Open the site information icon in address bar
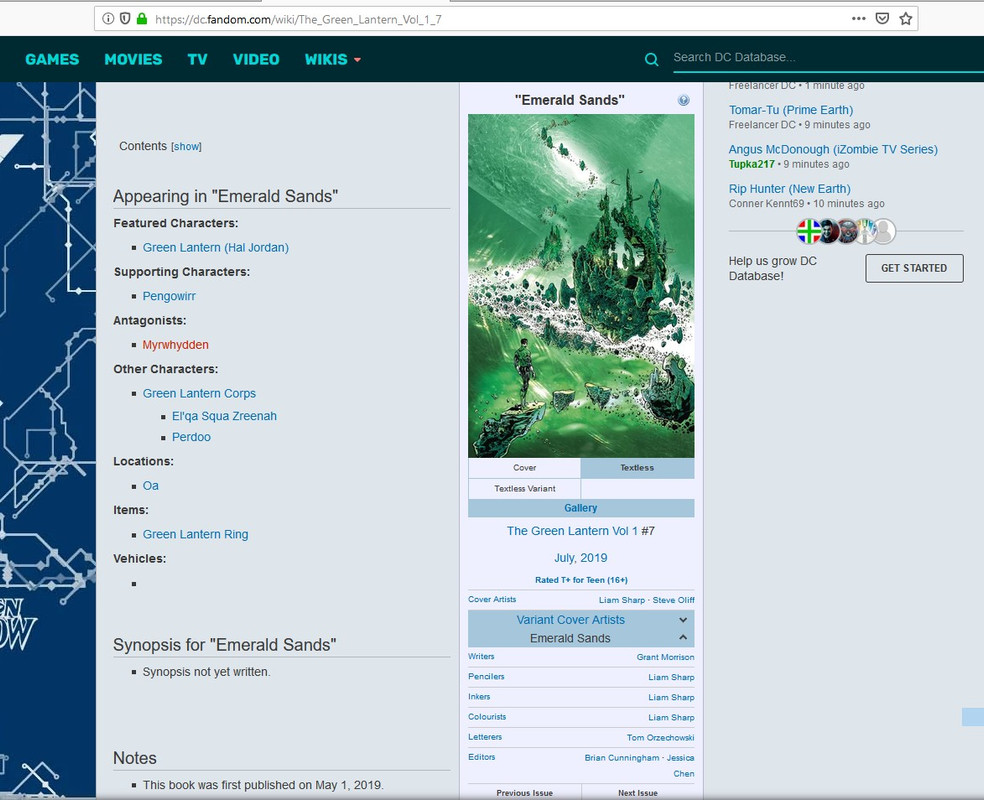984x800 pixels. pyautogui.click(x=108, y=19)
